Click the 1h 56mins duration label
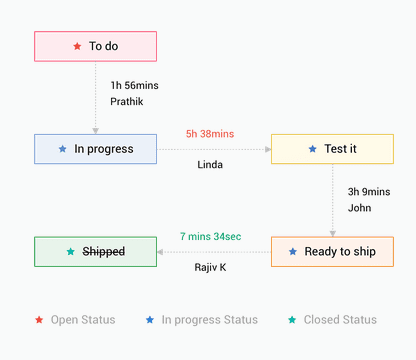The width and height of the screenshot is (416, 360). click(x=135, y=85)
